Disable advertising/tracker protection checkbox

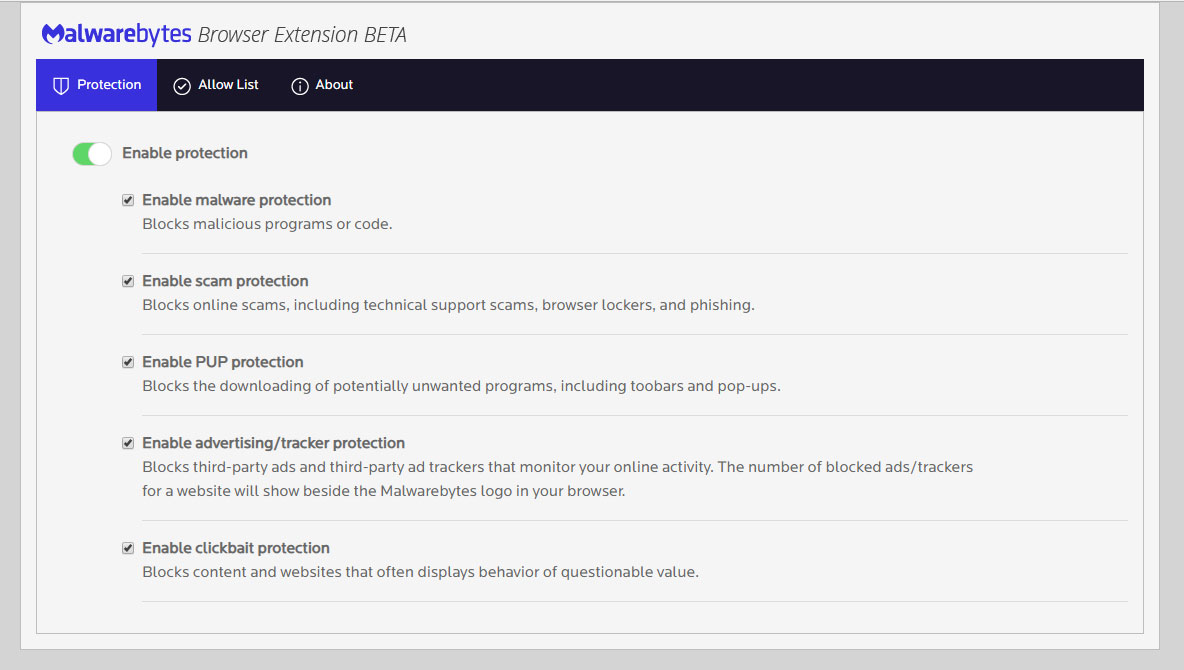128,443
